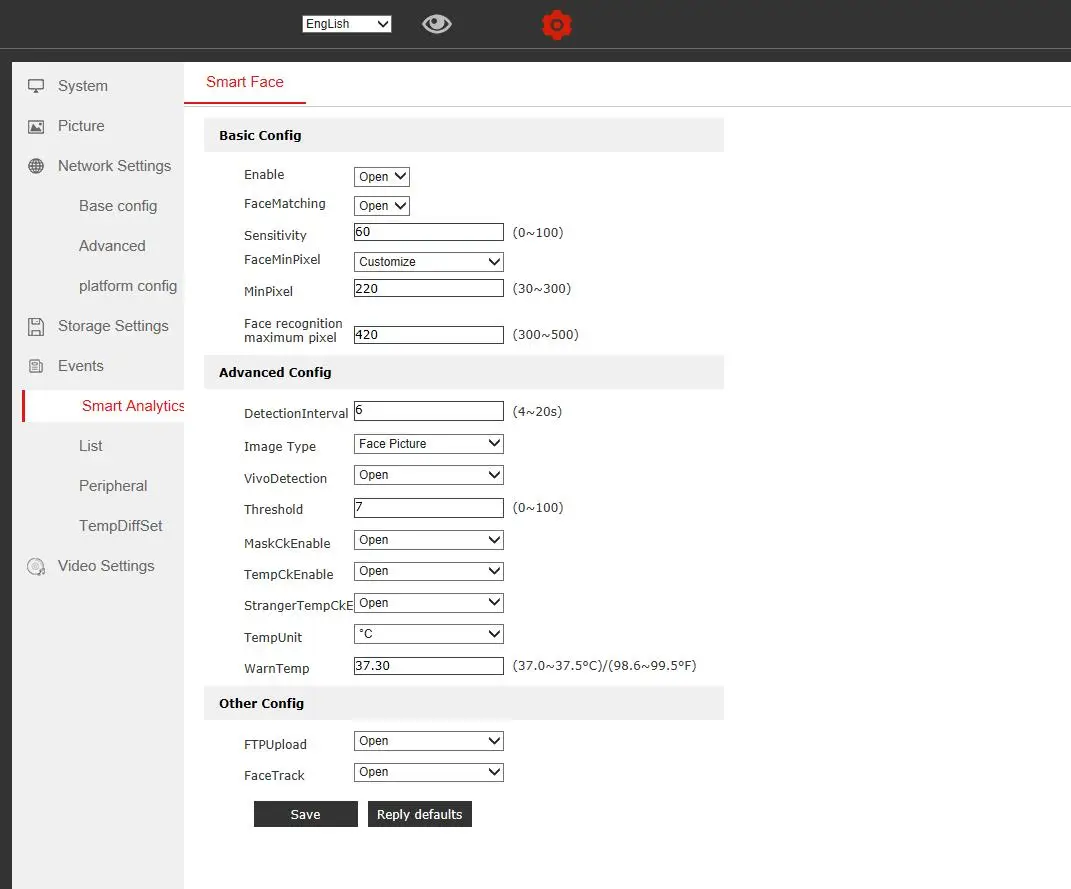Click the WarnTemp value field
The image size is (1071, 889).
click(429, 666)
